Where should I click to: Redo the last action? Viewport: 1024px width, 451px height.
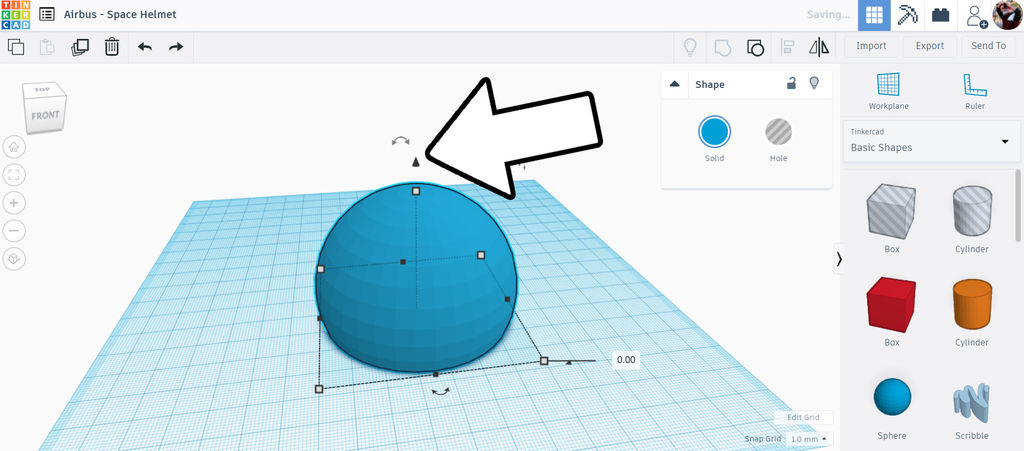pos(176,47)
